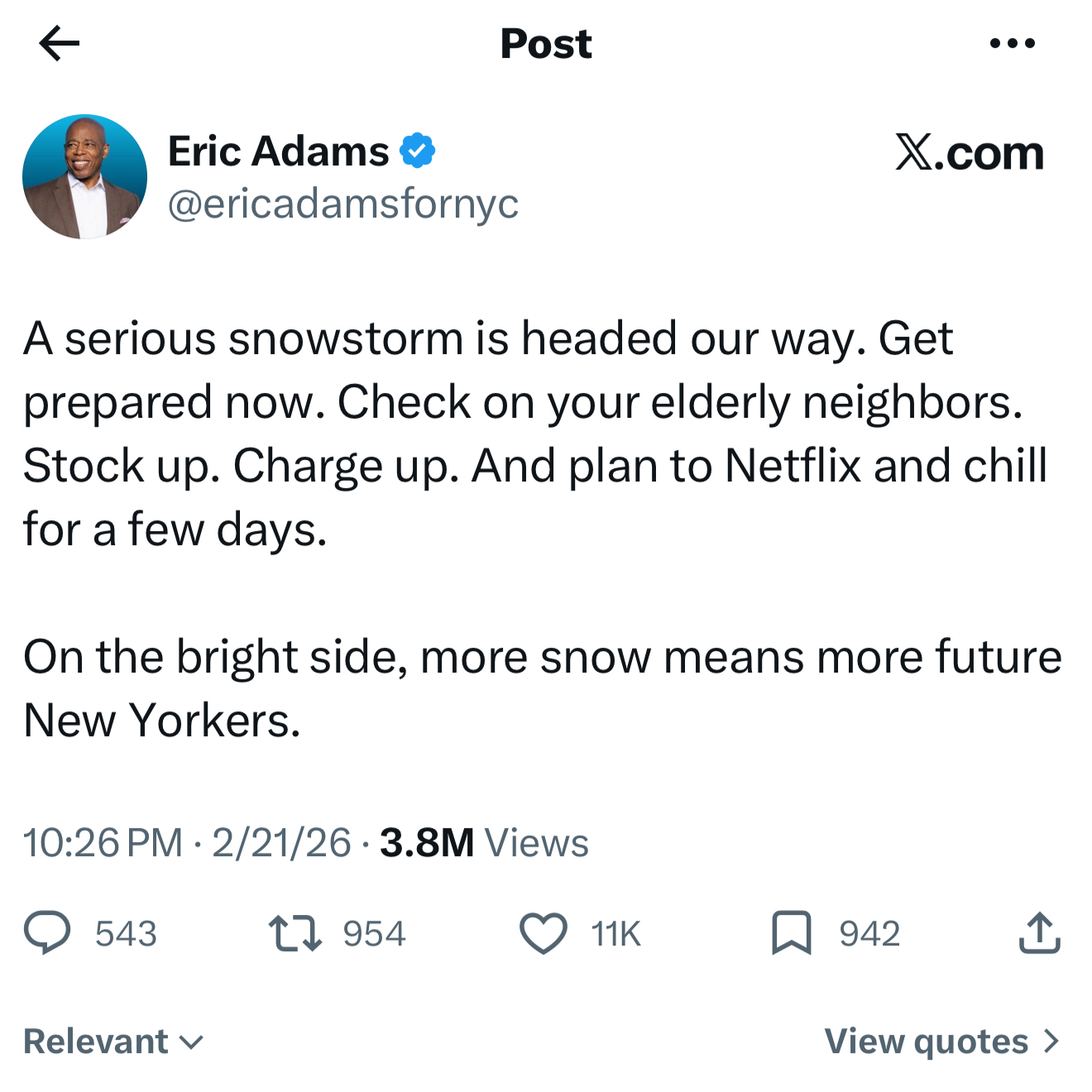This screenshot has width=1092, height=1092.
Task: Like the post with the heart icon
Action: [544, 933]
